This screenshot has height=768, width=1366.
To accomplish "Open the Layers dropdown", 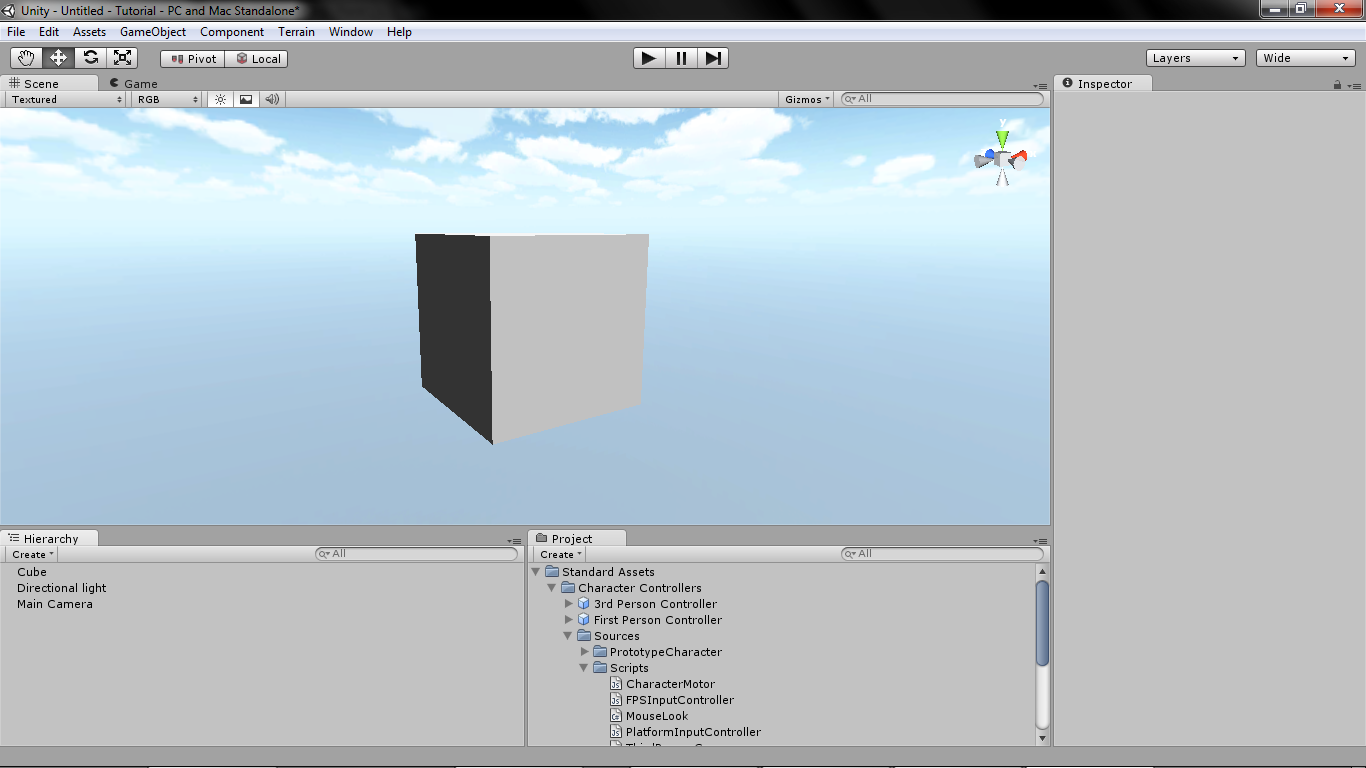I will (1195, 58).
